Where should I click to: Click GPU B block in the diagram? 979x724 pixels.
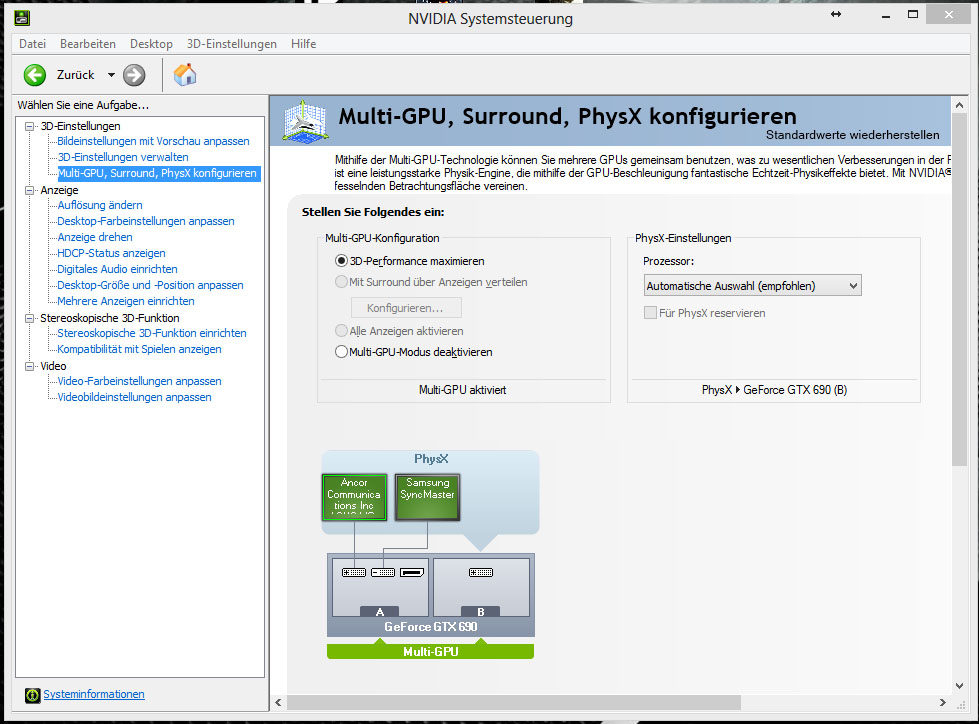[481, 587]
